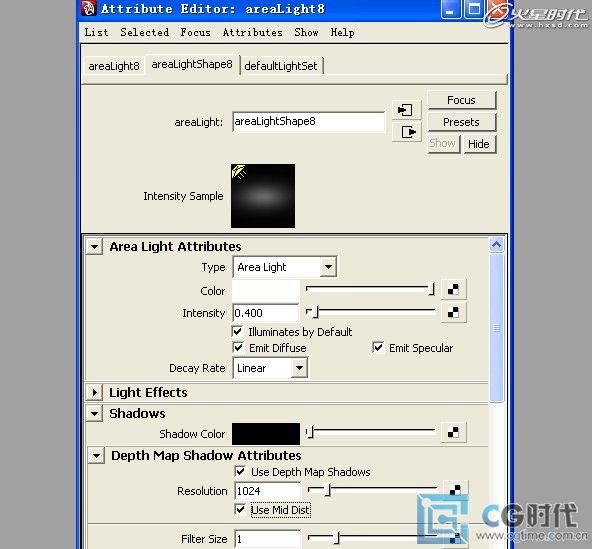Click the output connection arrow icon

[406, 132]
